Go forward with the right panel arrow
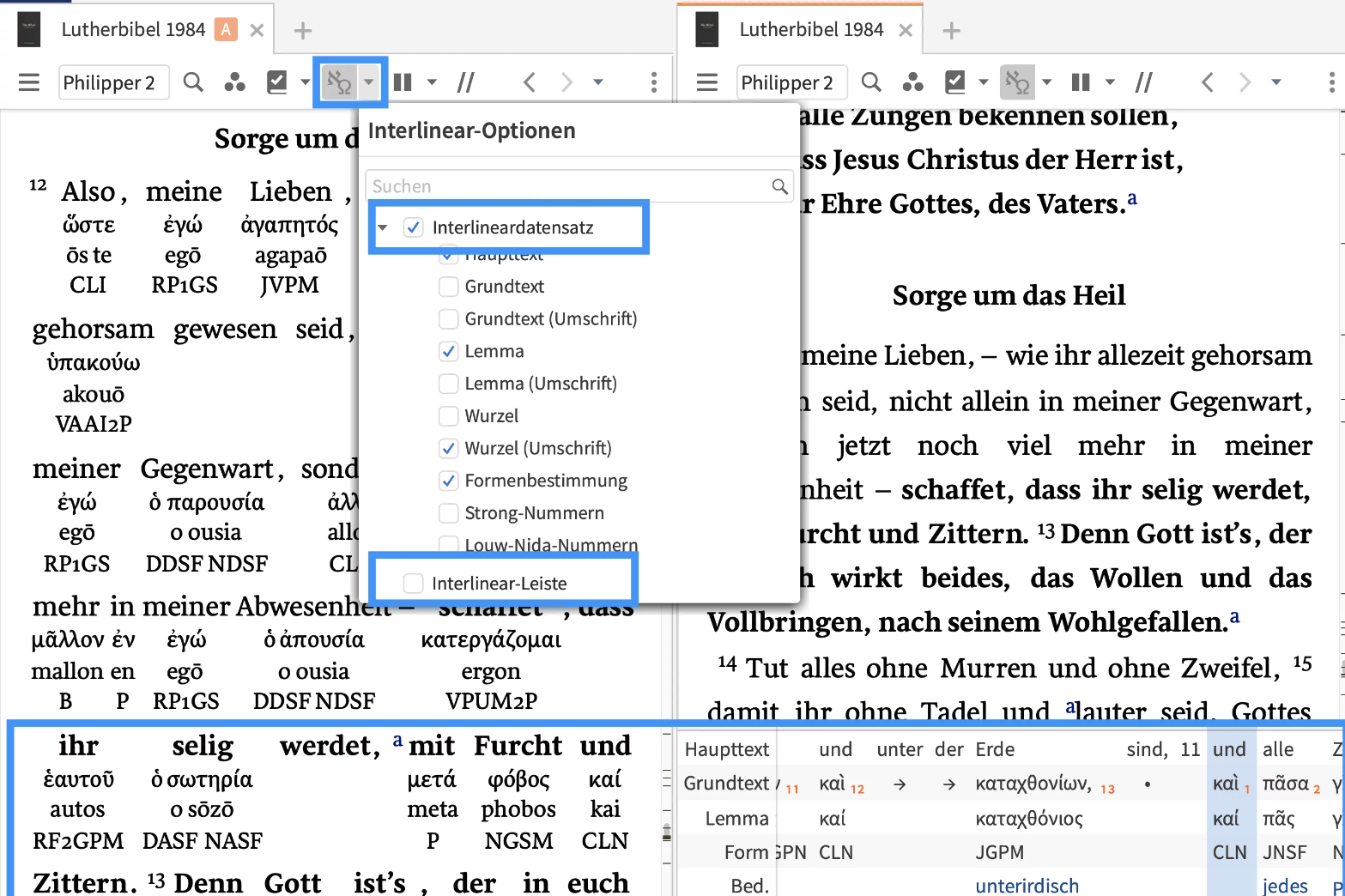The image size is (1345, 896). 1245,82
